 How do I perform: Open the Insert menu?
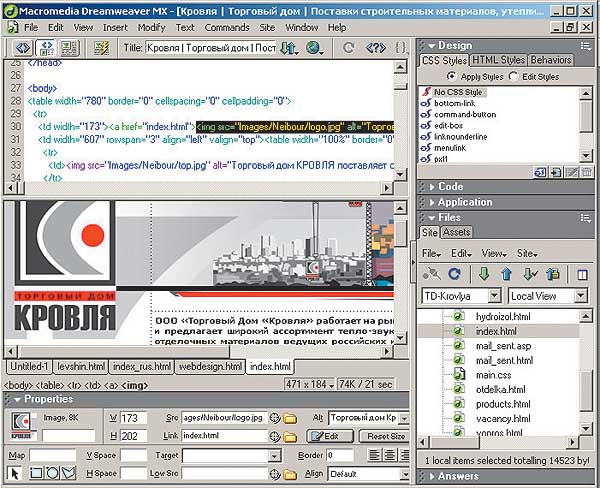tap(115, 28)
